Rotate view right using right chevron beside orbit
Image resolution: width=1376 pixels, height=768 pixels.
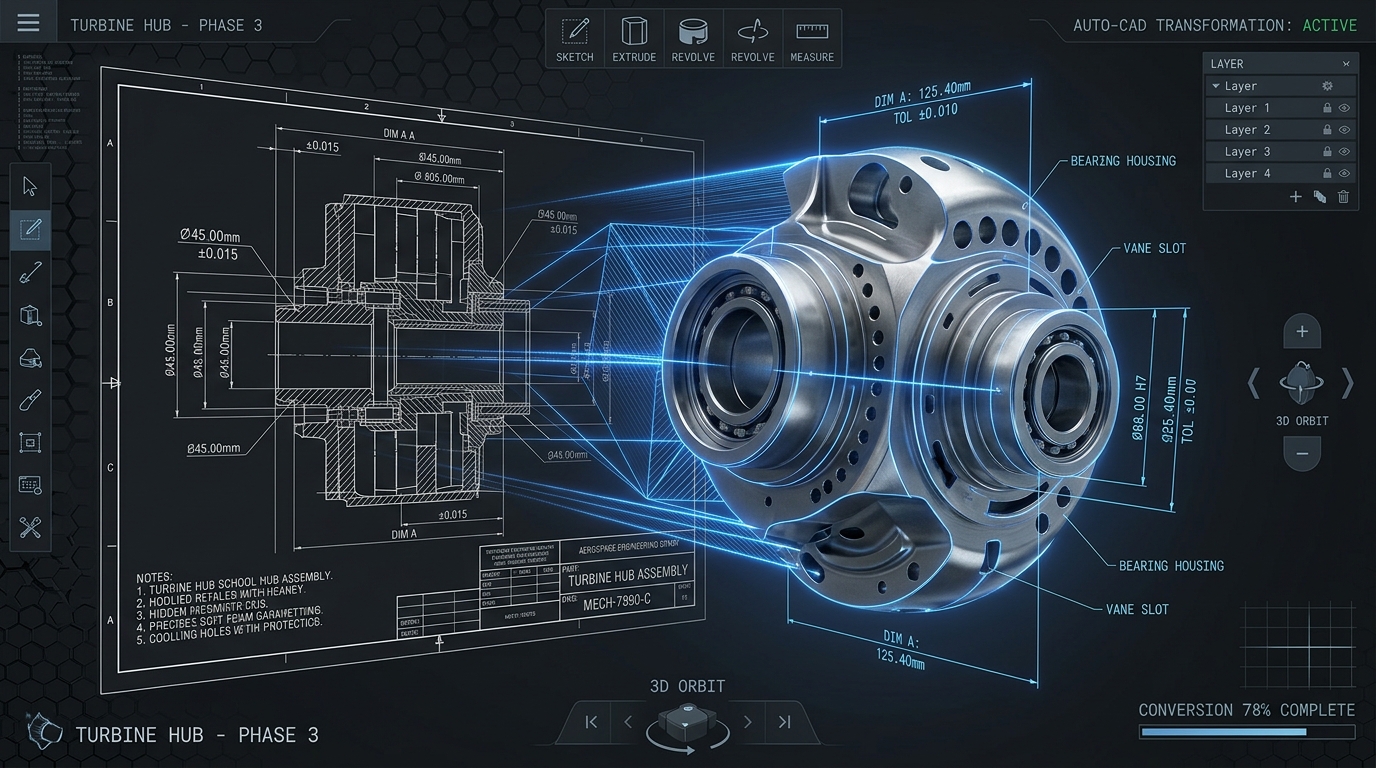[x=1347, y=383]
